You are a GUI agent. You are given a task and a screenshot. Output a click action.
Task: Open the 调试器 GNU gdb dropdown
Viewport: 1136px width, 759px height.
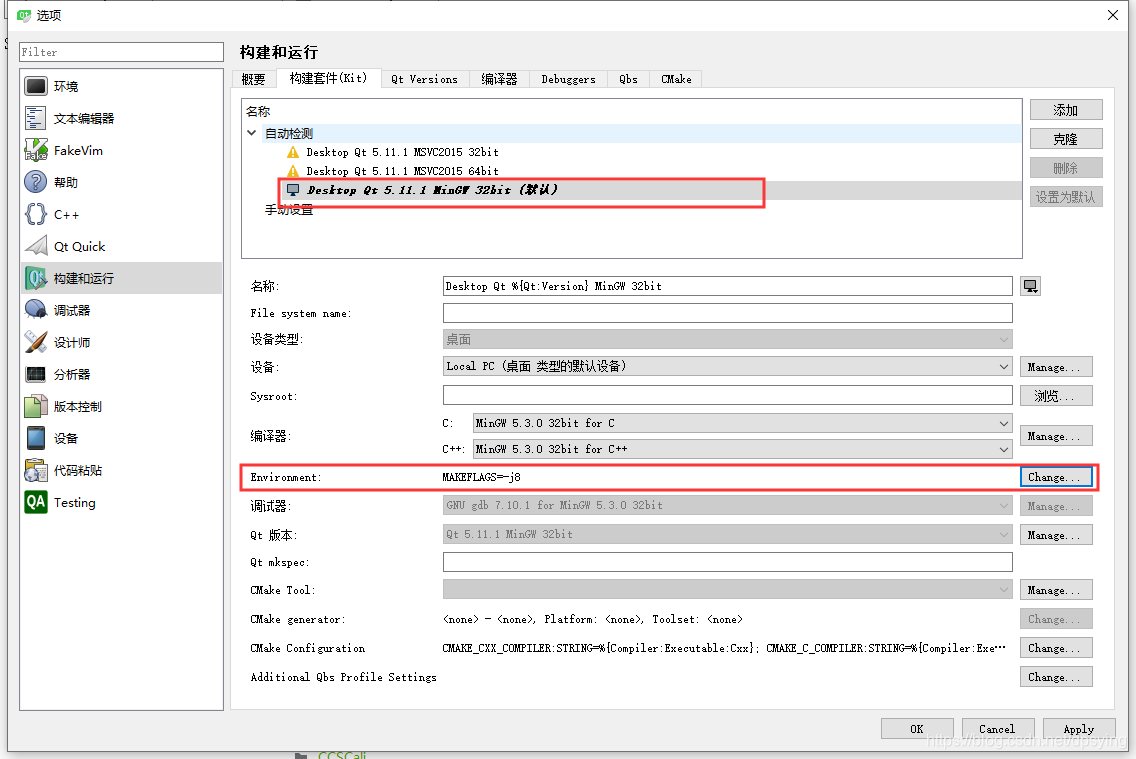click(727, 505)
